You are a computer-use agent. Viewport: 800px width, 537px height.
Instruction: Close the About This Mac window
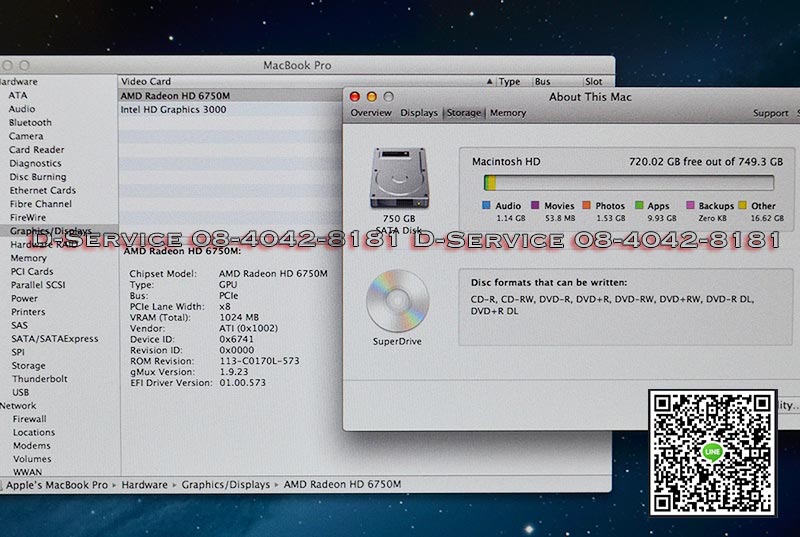tap(355, 96)
